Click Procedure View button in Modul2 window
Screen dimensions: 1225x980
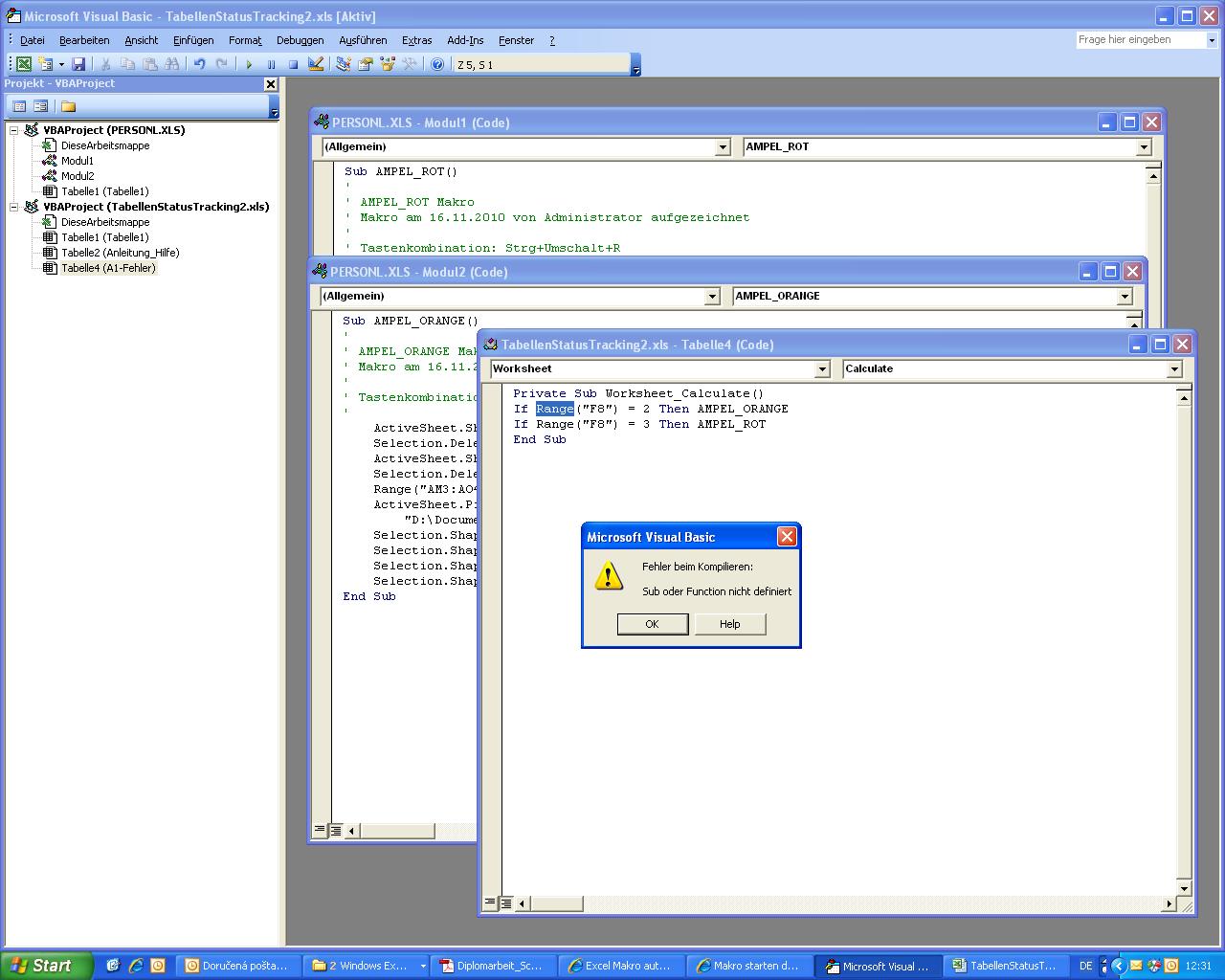(320, 830)
